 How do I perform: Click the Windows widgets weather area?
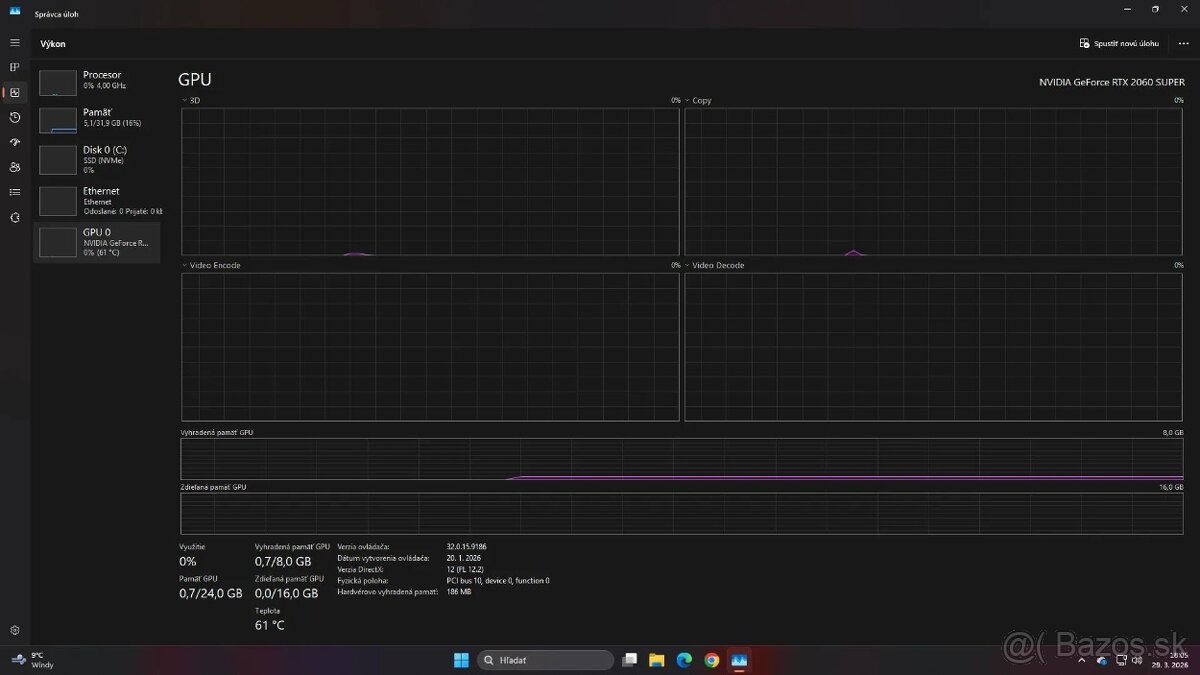coord(30,660)
